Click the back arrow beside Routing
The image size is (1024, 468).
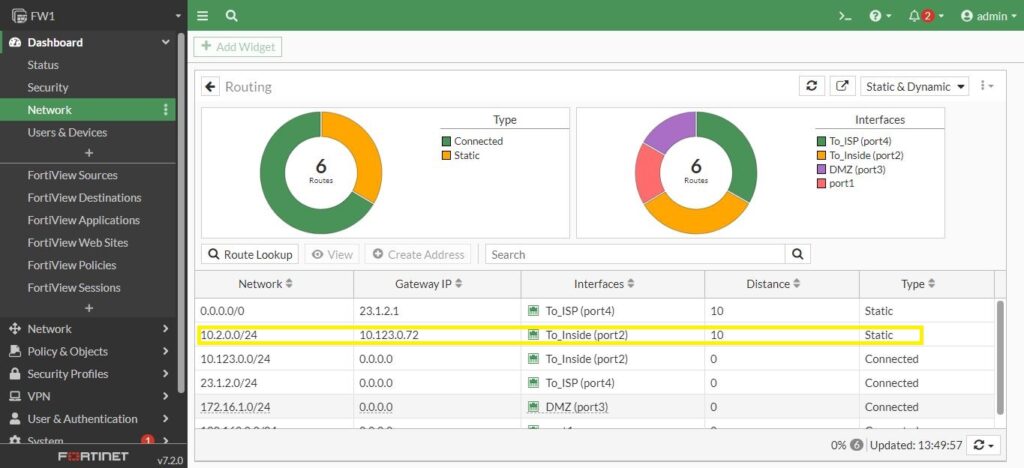pos(211,87)
